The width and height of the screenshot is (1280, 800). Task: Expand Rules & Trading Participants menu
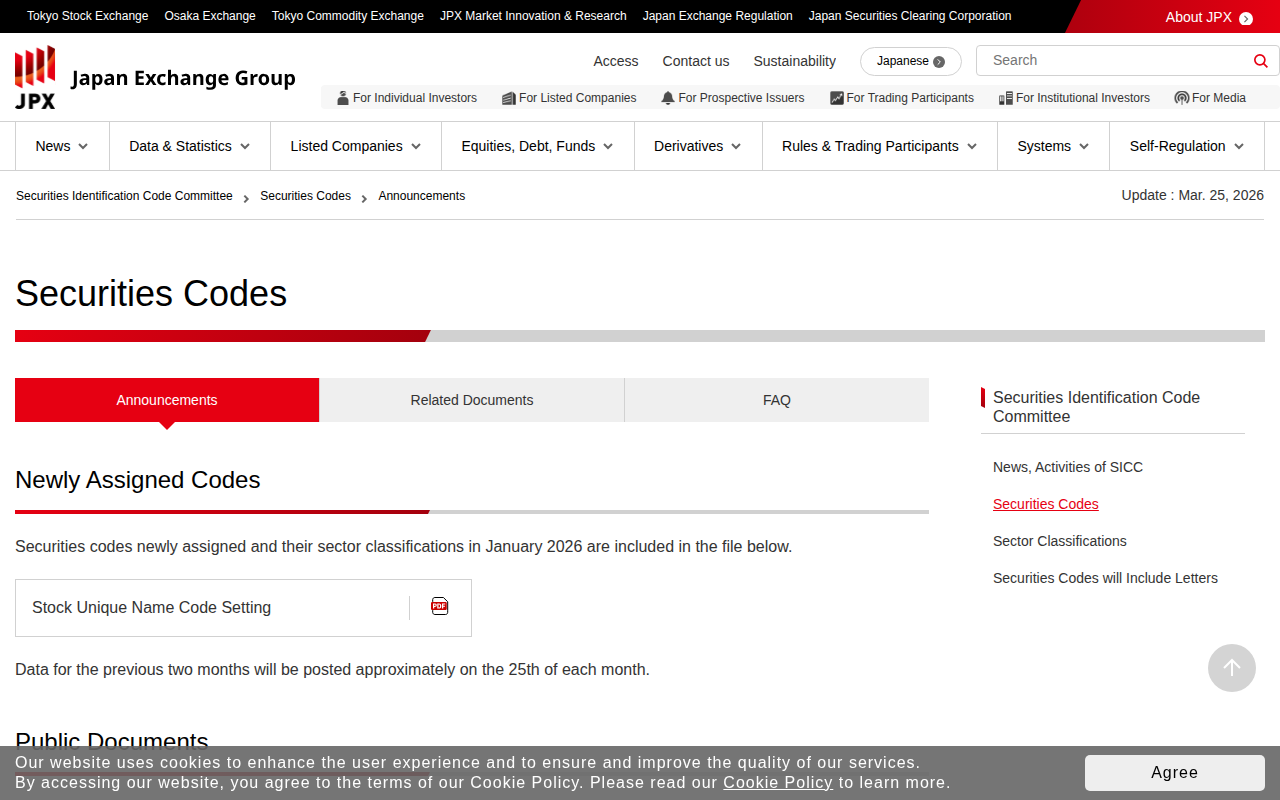coord(880,146)
